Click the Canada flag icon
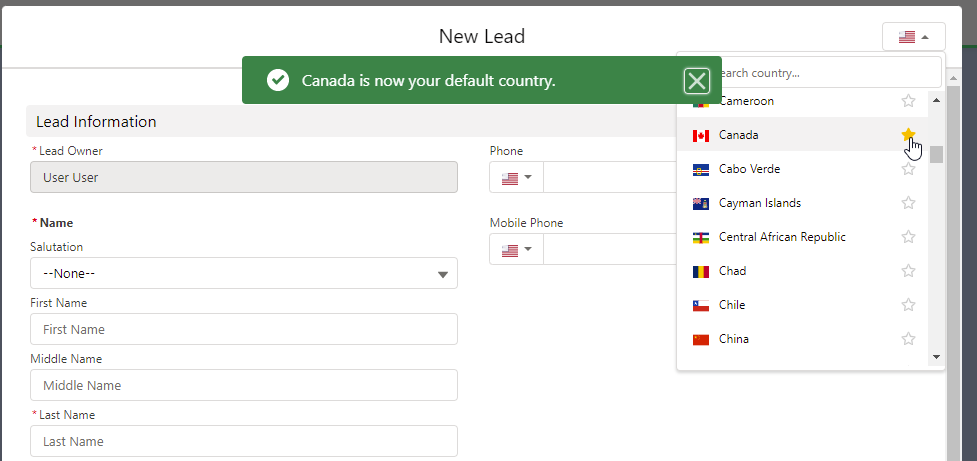This screenshot has height=461, width=977. 701,135
